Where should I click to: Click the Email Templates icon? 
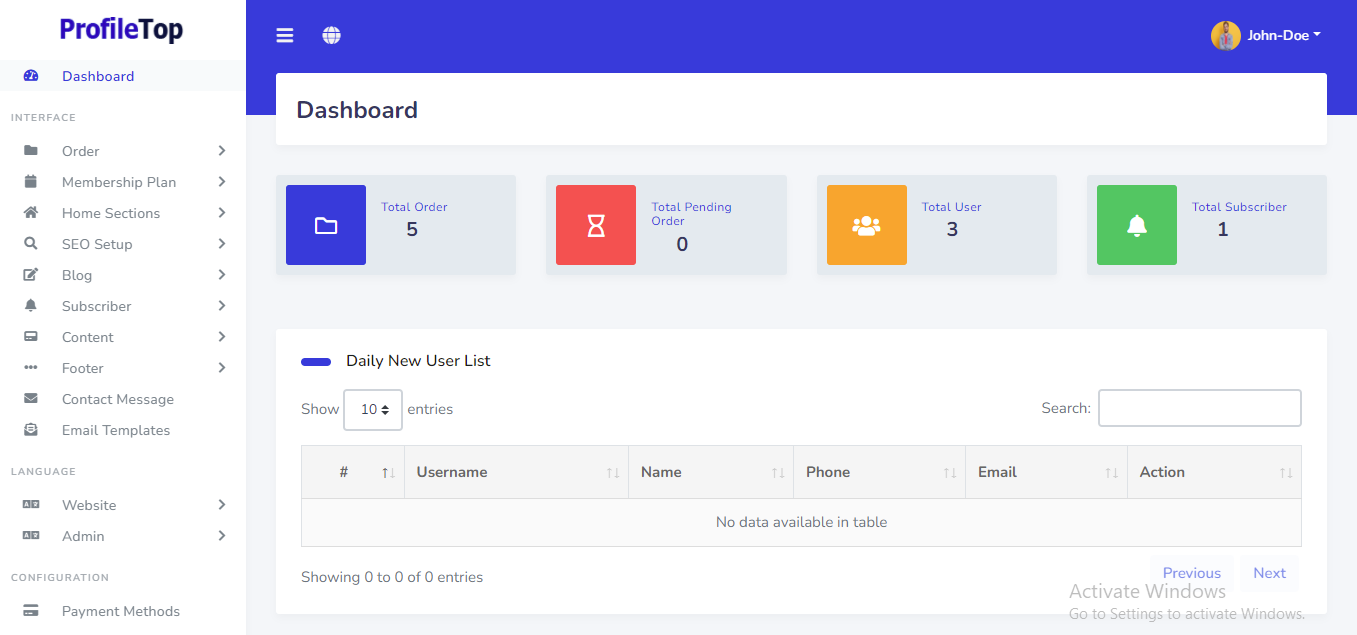pyautogui.click(x=31, y=430)
